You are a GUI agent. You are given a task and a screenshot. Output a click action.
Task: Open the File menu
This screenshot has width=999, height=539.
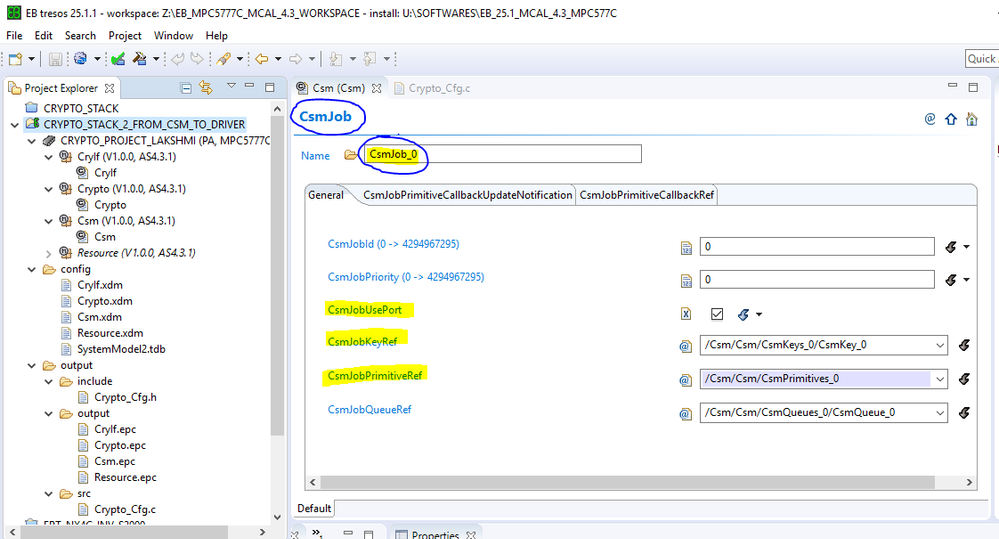point(14,36)
